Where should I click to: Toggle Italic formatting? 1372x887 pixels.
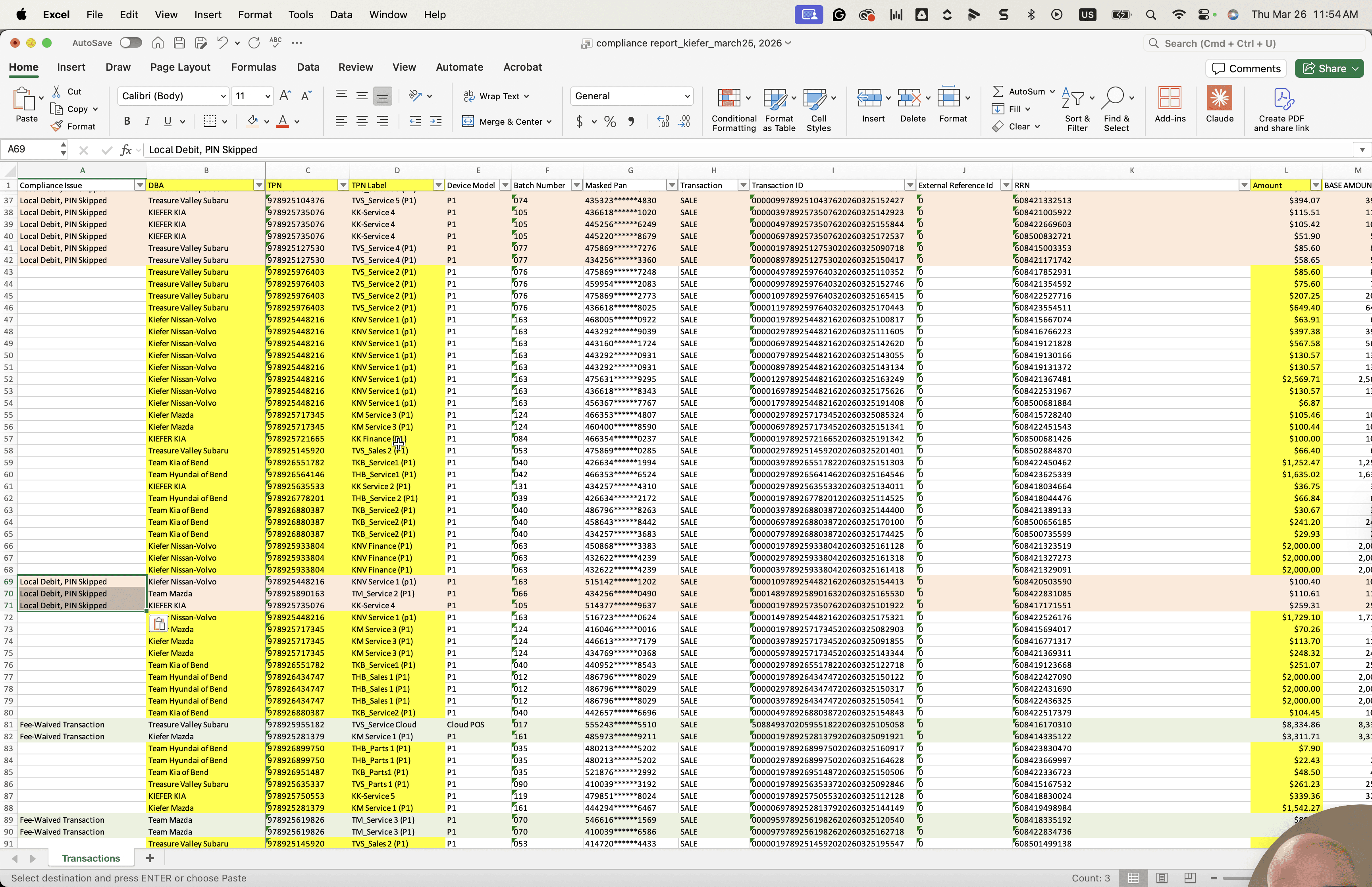point(147,121)
